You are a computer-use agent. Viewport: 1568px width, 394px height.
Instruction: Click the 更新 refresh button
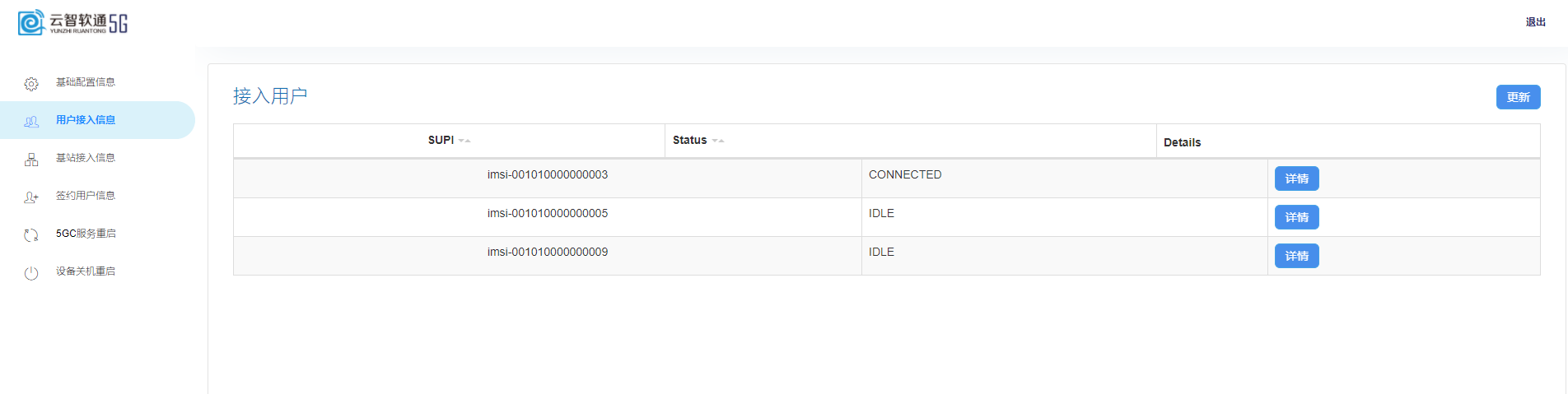tap(1518, 97)
